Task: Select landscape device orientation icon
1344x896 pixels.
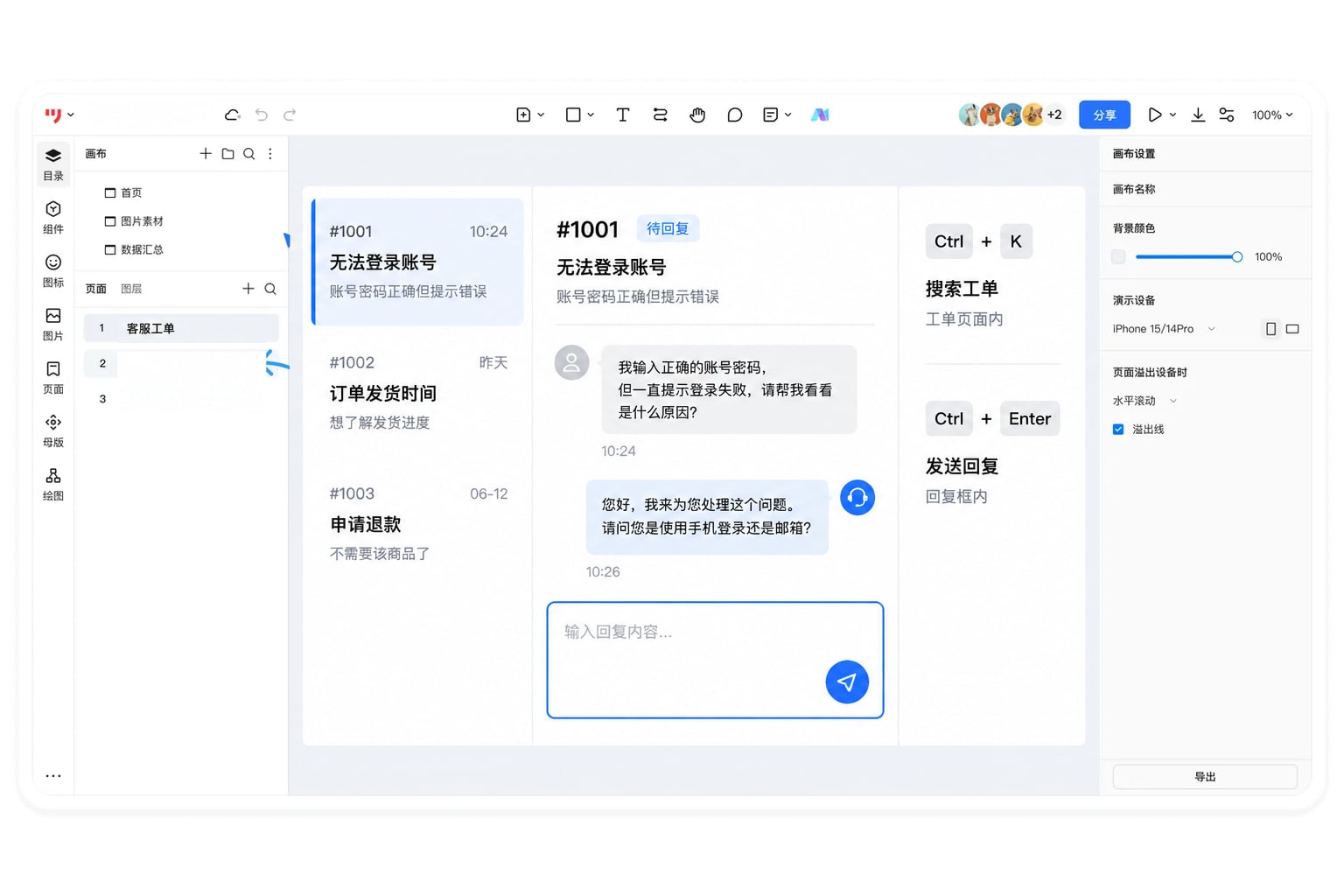Action: tap(1292, 329)
